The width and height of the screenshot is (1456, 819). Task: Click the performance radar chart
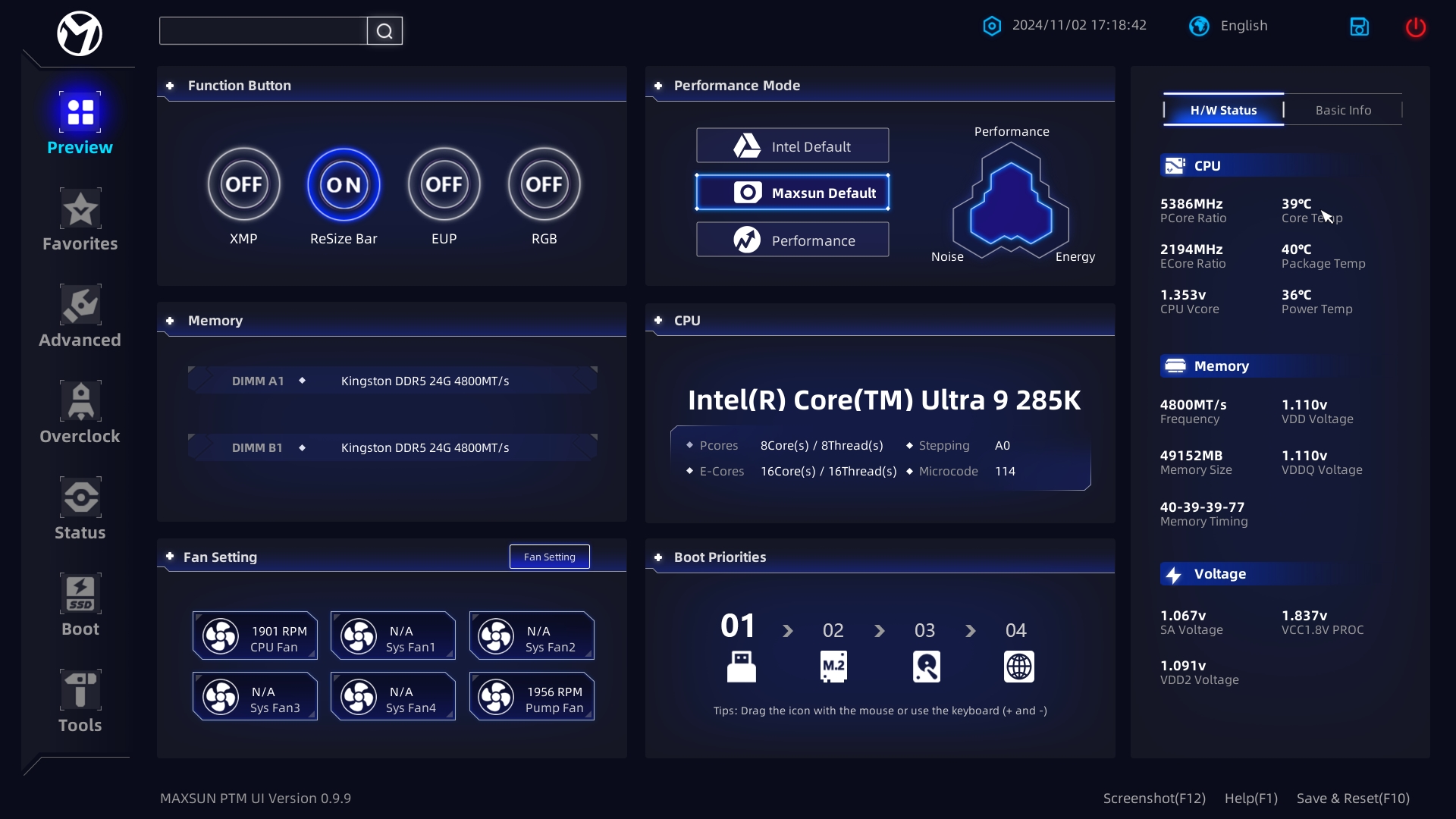click(x=1011, y=202)
